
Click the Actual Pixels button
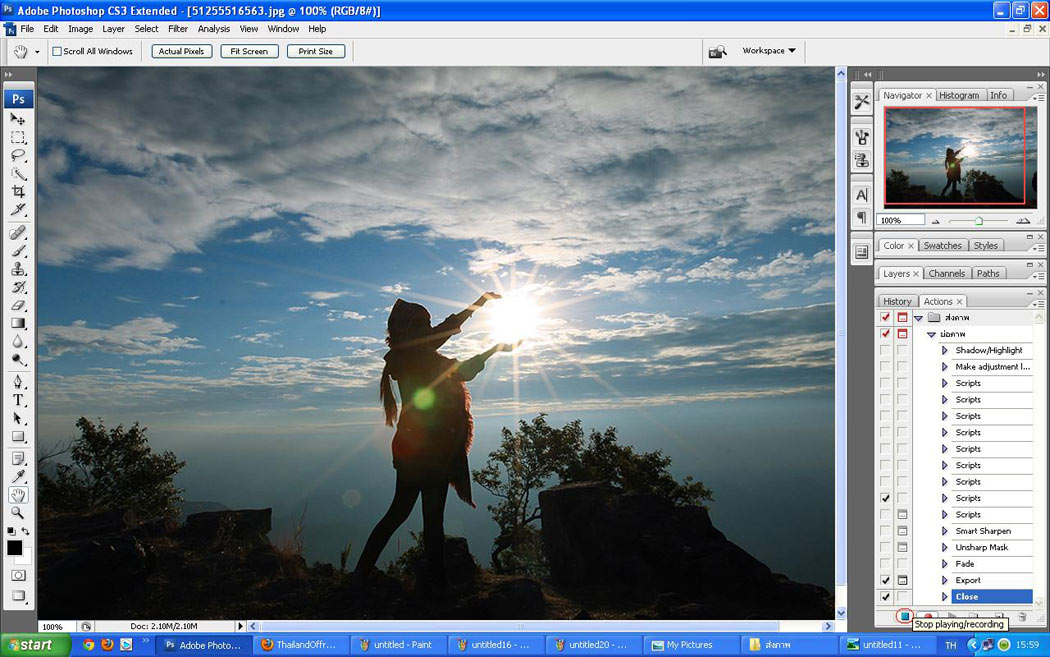(181, 51)
